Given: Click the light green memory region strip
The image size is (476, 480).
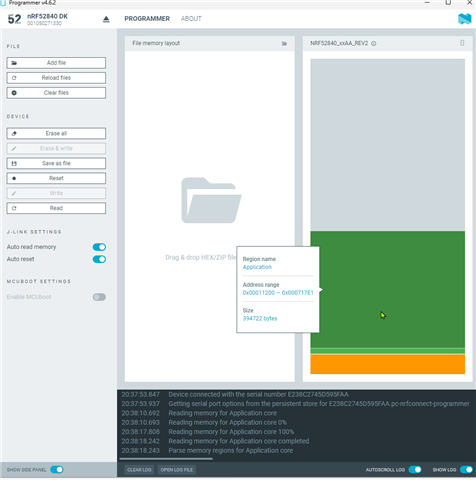Looking at the screenshot, I should click(388, 351).
